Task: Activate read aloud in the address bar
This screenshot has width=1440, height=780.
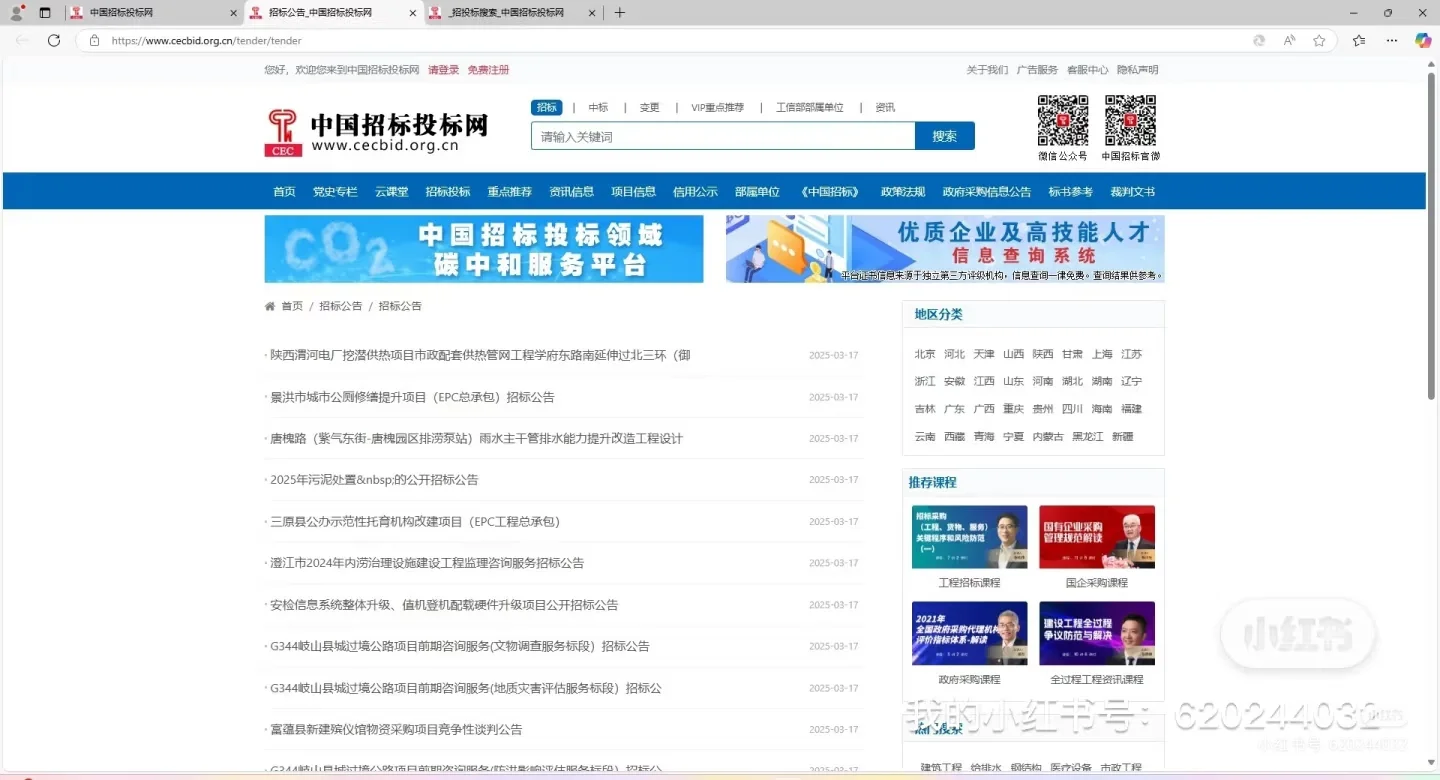Action: (1289, 41)
